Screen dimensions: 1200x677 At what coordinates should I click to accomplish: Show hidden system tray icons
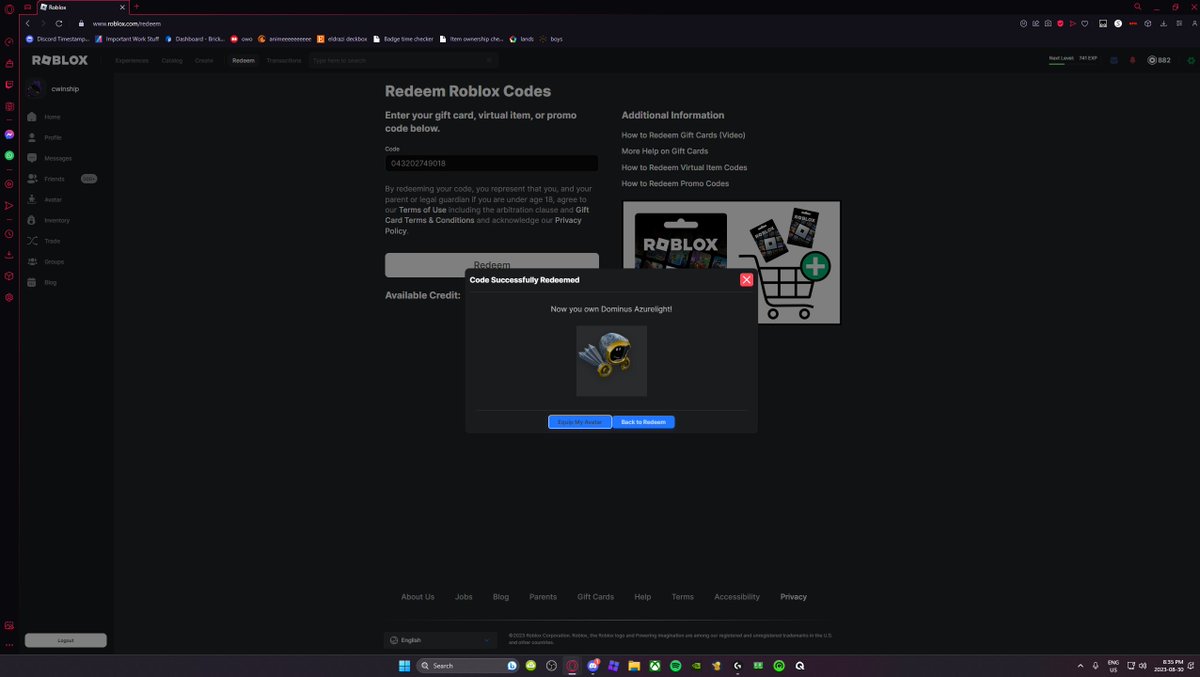pos(1080,665)
